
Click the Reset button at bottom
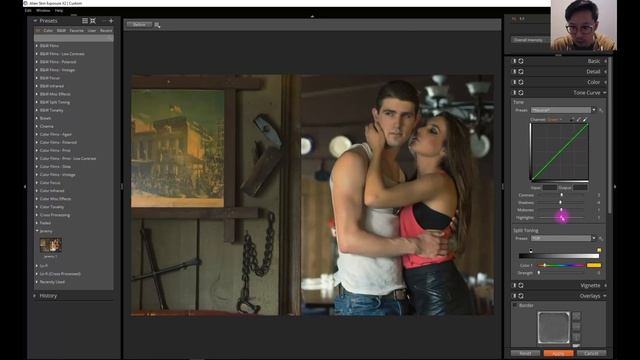[x=525, y=353]
